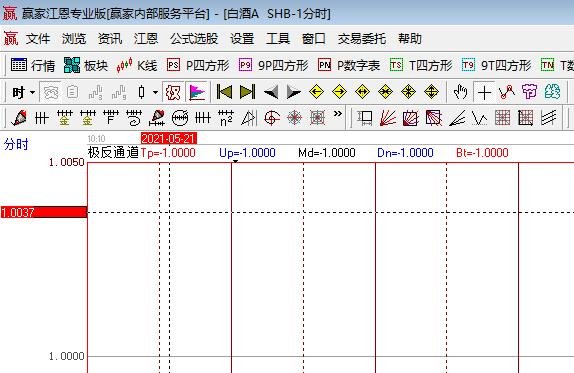Image resolution: width=574 pixels, height=373 pixels.
Task: Expand the 时 period dropdown arrow
Action: coord(32,92)
